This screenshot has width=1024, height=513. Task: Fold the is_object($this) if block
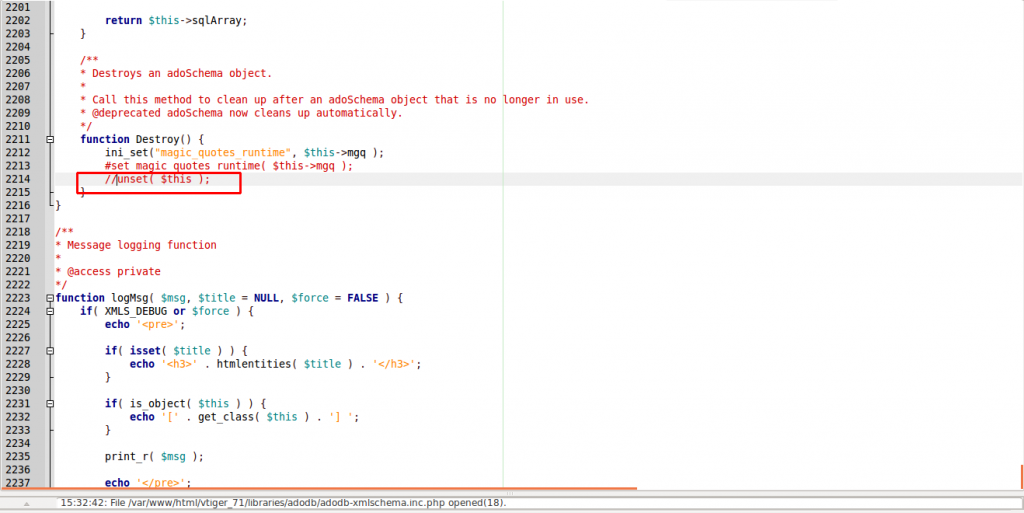tap(50, 403)
